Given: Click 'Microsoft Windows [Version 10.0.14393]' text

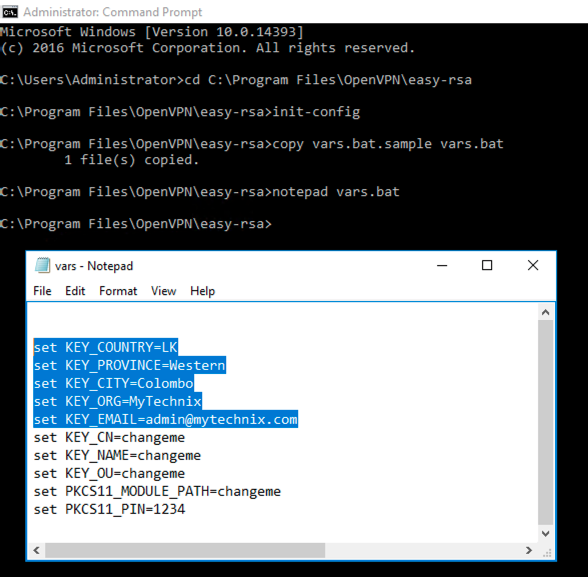Looking at the screenshot, I should pos(152,32).
